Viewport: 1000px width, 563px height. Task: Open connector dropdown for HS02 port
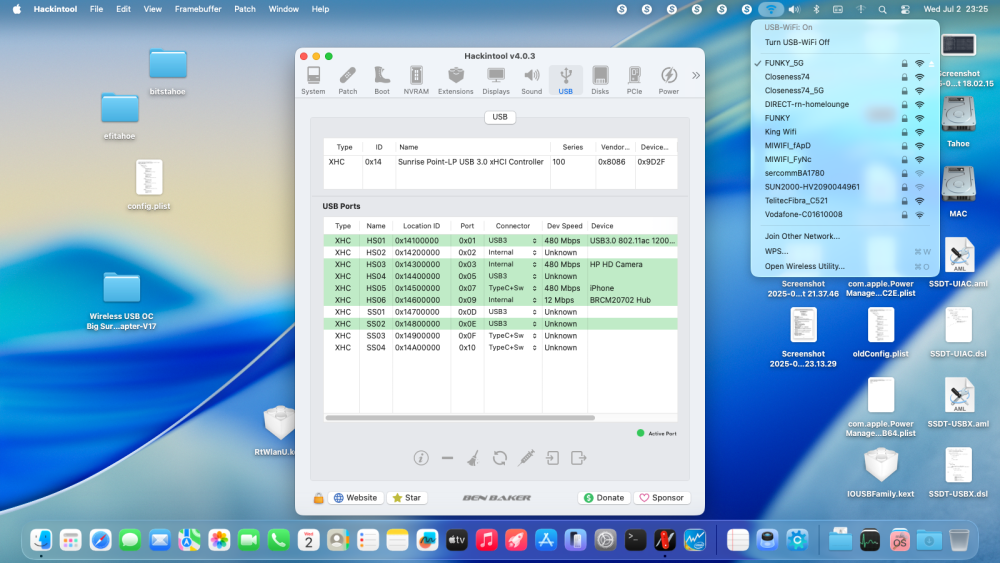click(x=534, y=252)
